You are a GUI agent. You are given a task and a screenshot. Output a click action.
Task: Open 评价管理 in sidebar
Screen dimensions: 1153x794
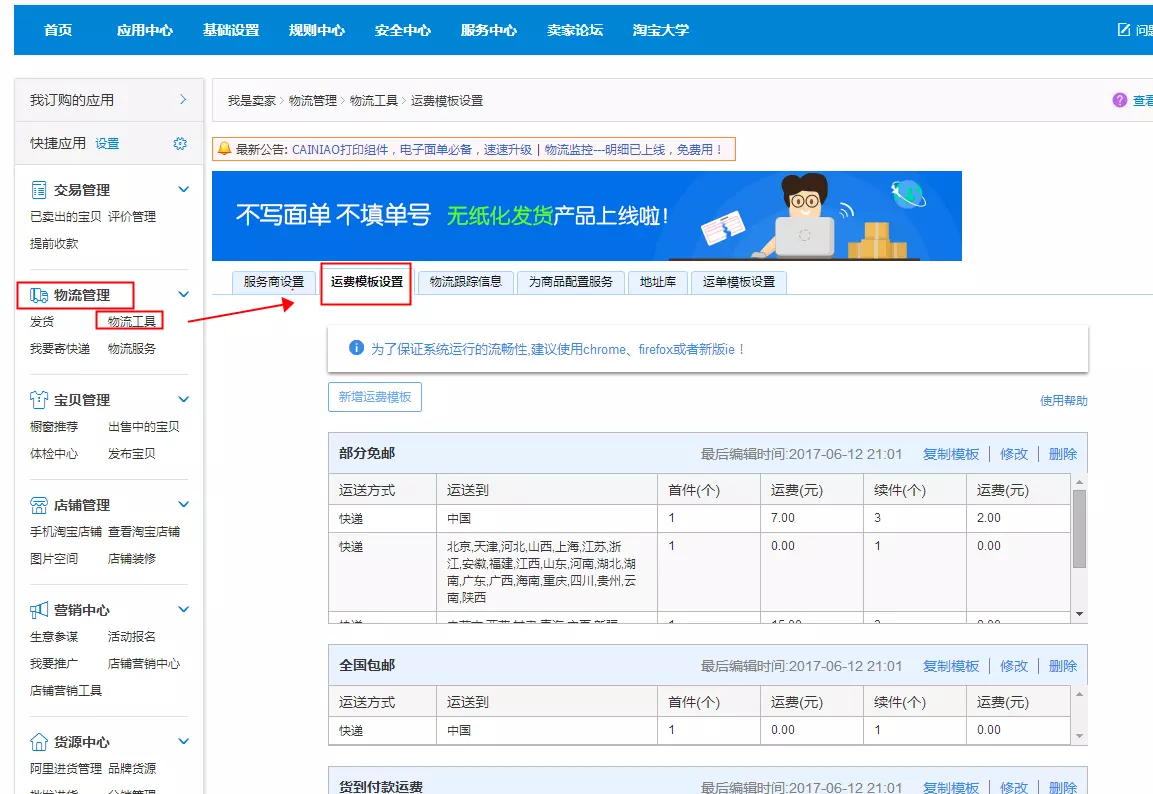132,217
